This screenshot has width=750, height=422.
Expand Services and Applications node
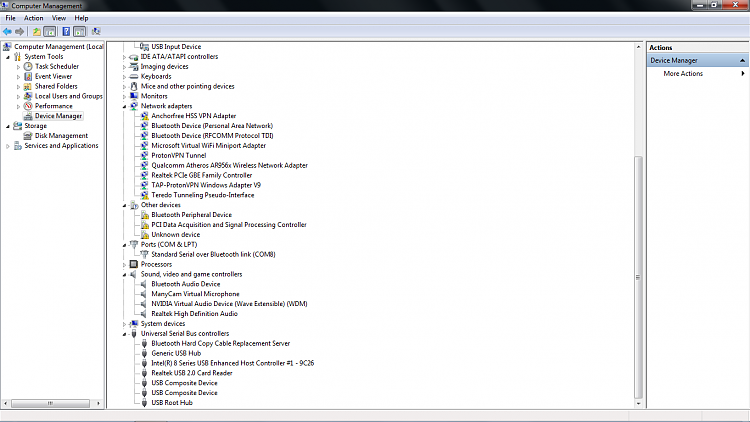8,146
